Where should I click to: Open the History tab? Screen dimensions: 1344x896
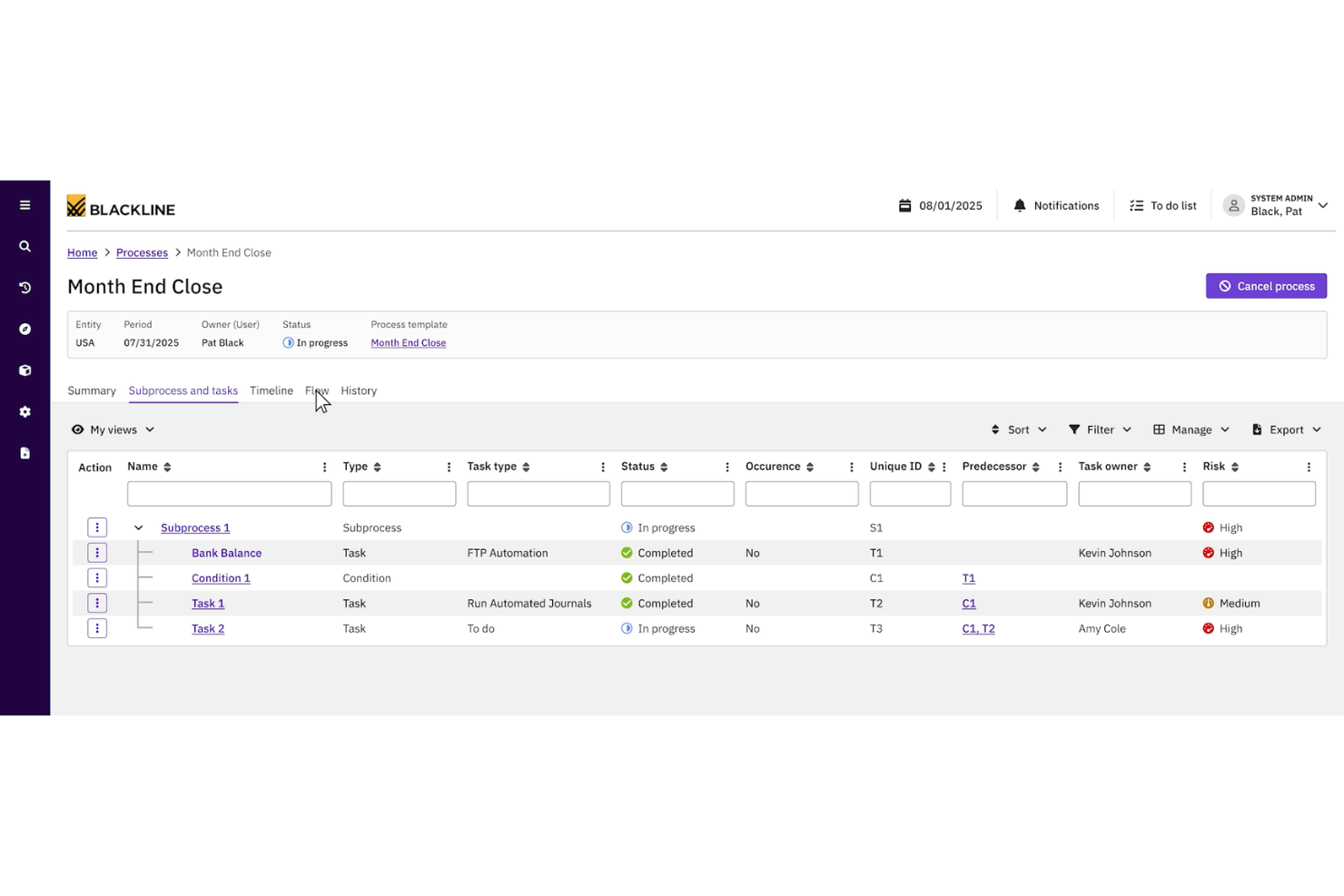pos(359,390)
